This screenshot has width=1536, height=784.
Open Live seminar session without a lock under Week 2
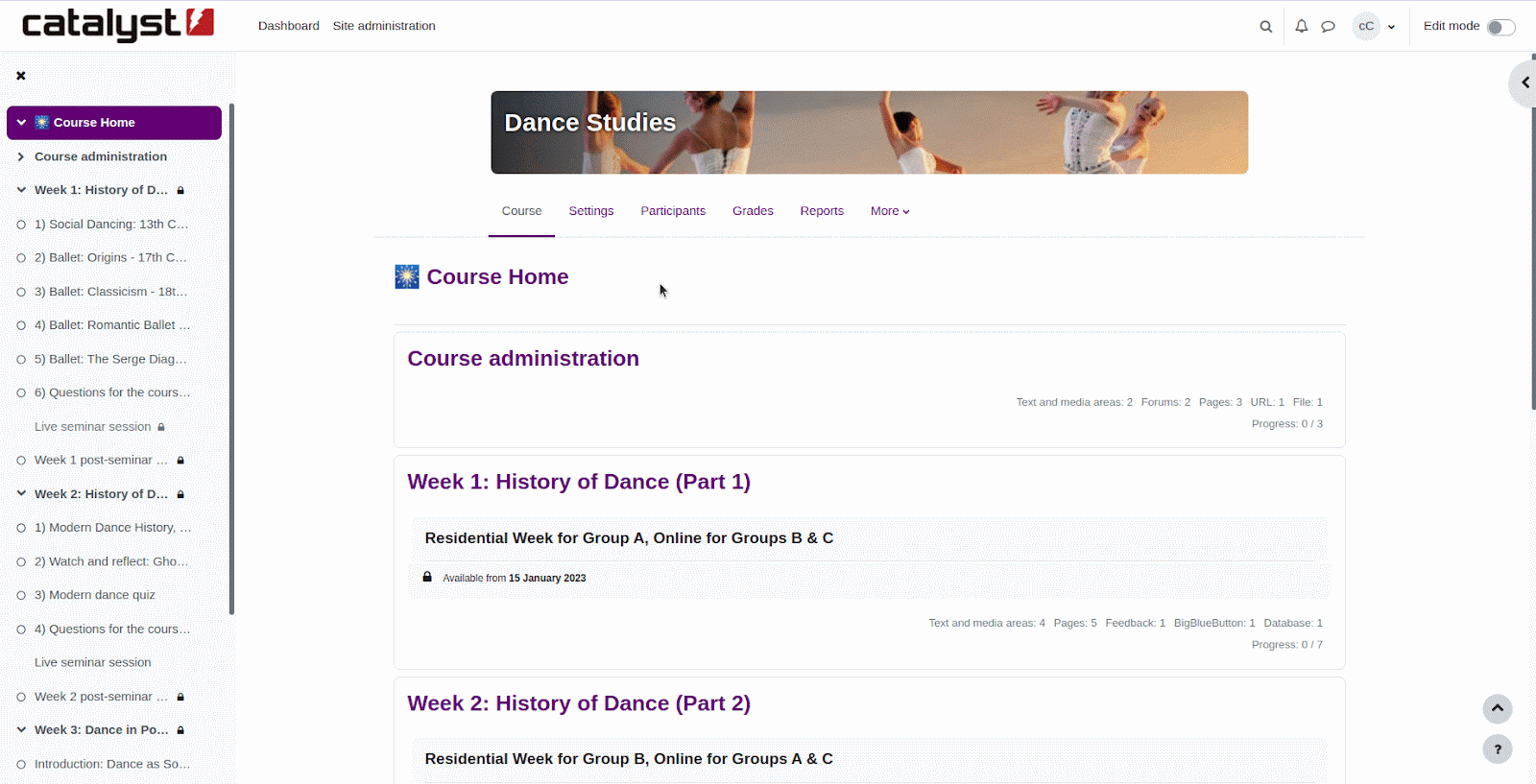[x=93, y=662]
